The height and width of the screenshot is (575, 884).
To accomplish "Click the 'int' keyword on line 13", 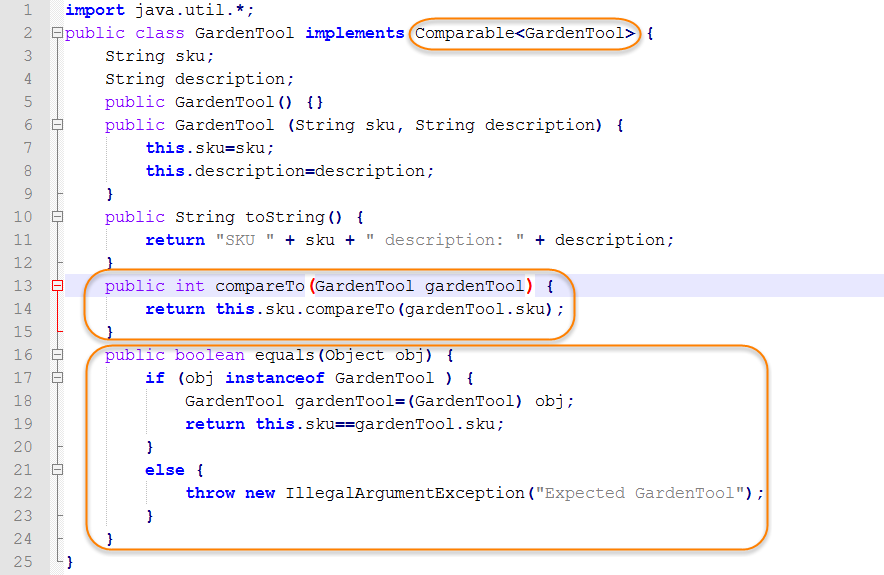I will tap(189, 286).
